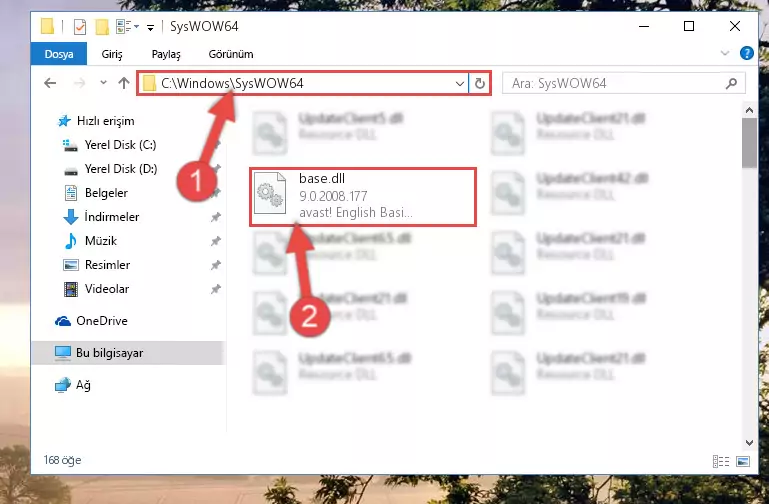Switch to the Giriş ribbon tab
The image size is (769, 504).
(x=112, y=54)
